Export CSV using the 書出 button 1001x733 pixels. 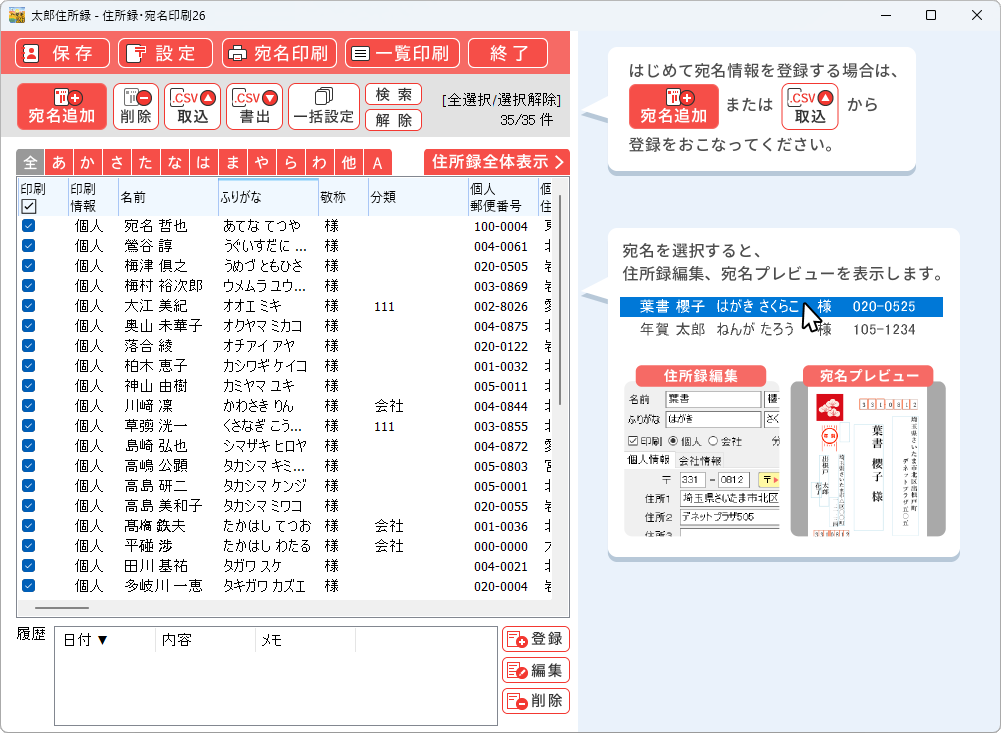(x=255, y=106)
